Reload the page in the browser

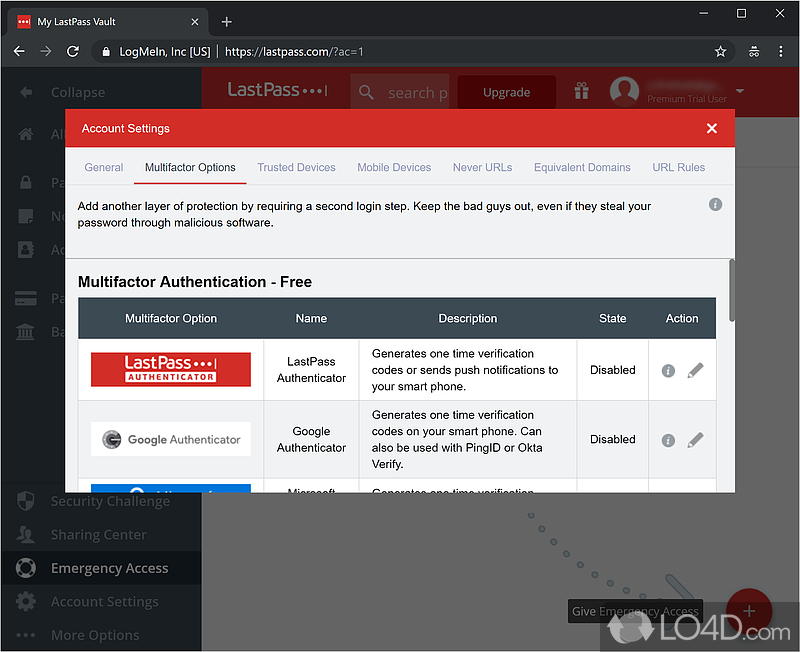click(x=73, y=52)
